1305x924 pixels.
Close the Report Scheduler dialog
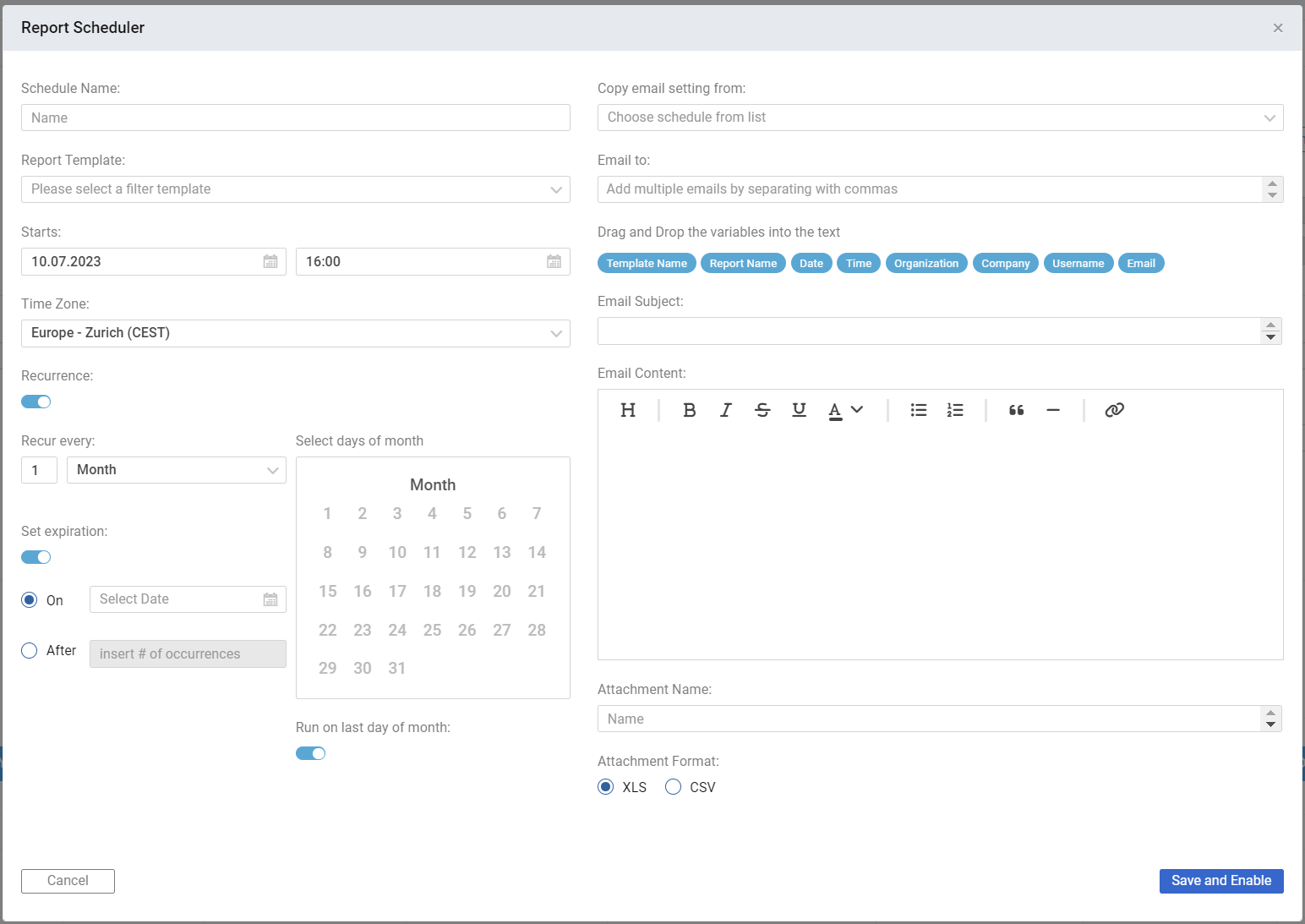pyautogui.click(x=1278, y=28)
